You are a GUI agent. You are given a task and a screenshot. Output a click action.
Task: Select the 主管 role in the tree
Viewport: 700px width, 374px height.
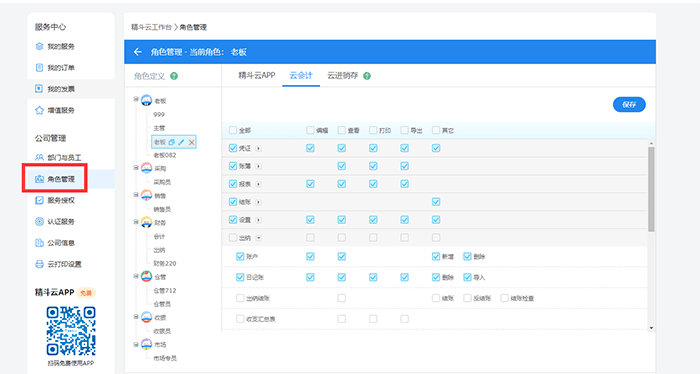(x=159, y=128)
